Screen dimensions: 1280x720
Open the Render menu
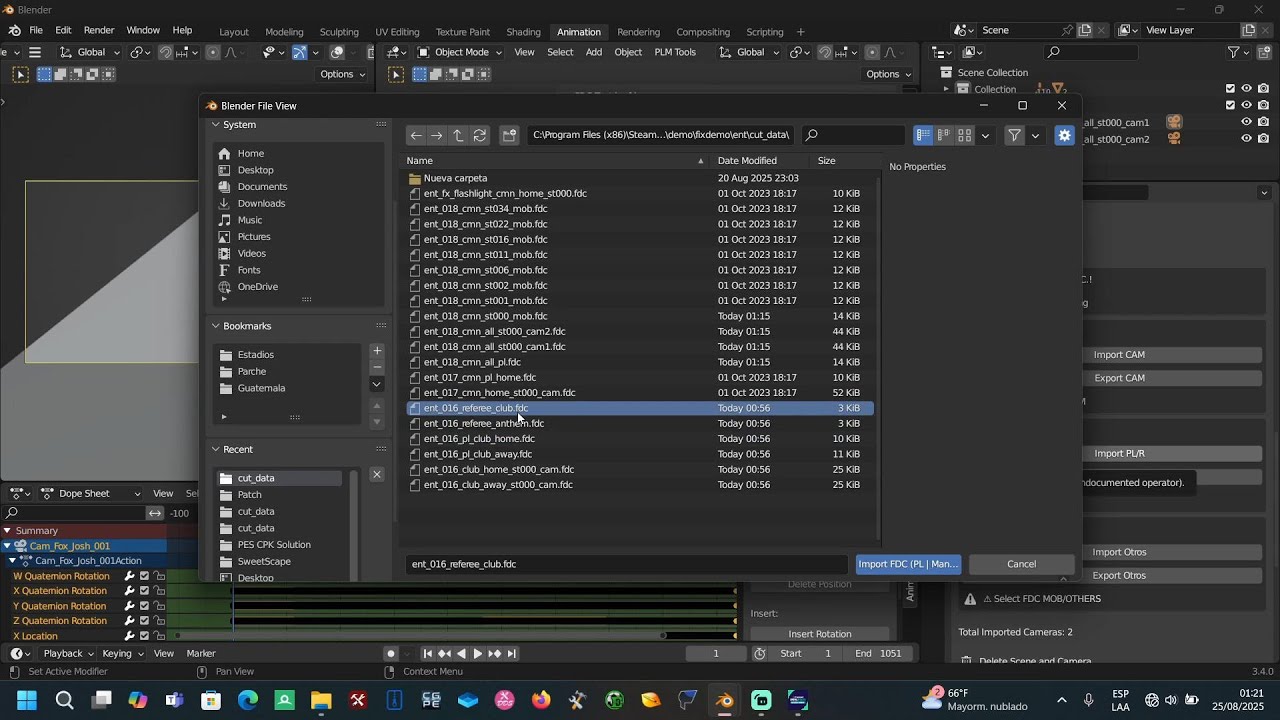[99, 30]
